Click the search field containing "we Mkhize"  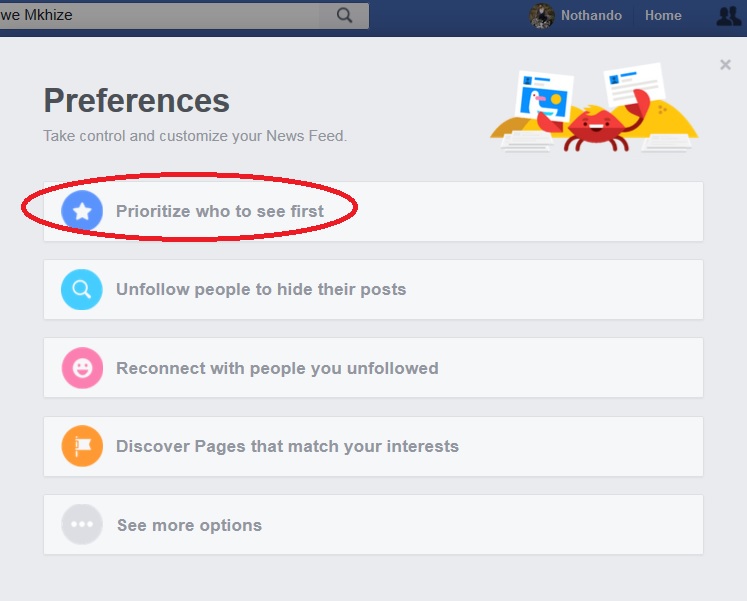tap(160, 16)
